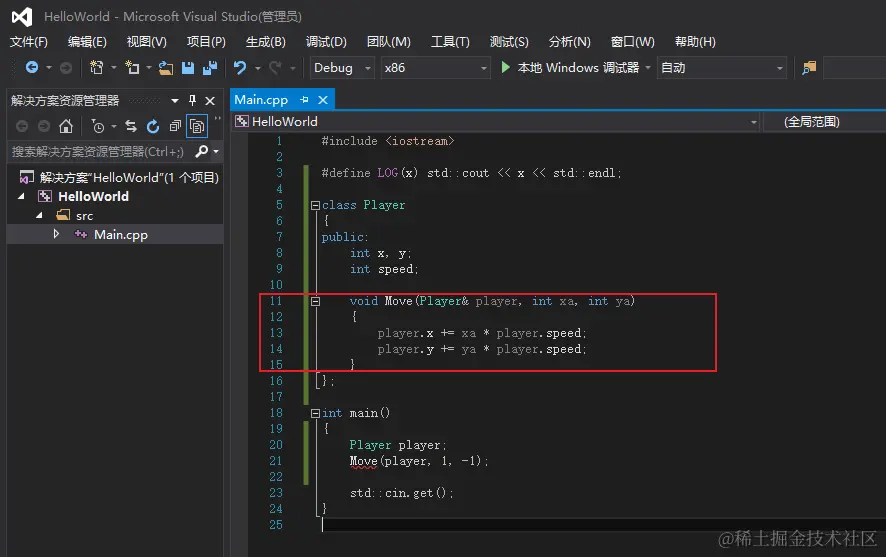
Task: Expand the Main.cpp tree node arrow
Action: (56, 234)
